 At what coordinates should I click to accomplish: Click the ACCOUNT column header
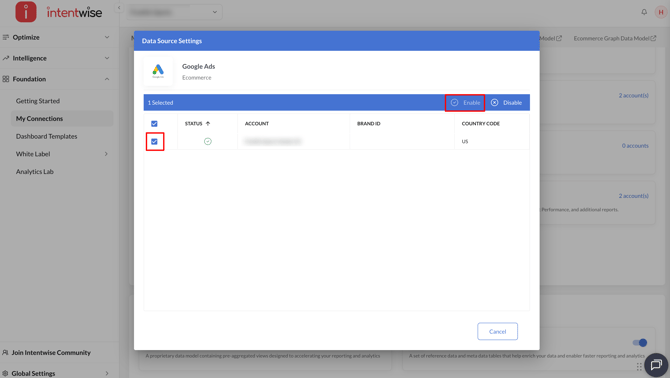click(x=256, y=124)
